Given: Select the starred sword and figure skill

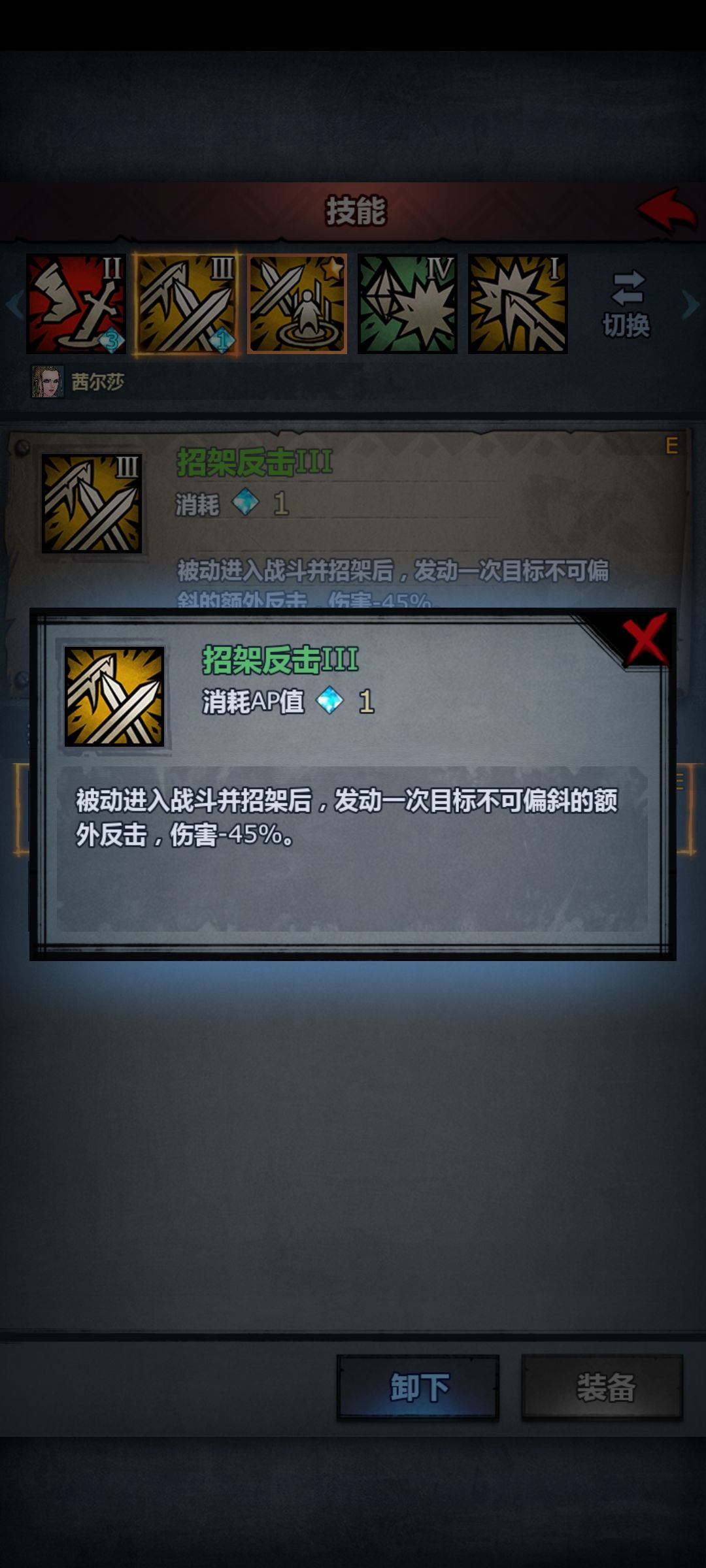Looking at the screenshot, I should coord(297,304).
